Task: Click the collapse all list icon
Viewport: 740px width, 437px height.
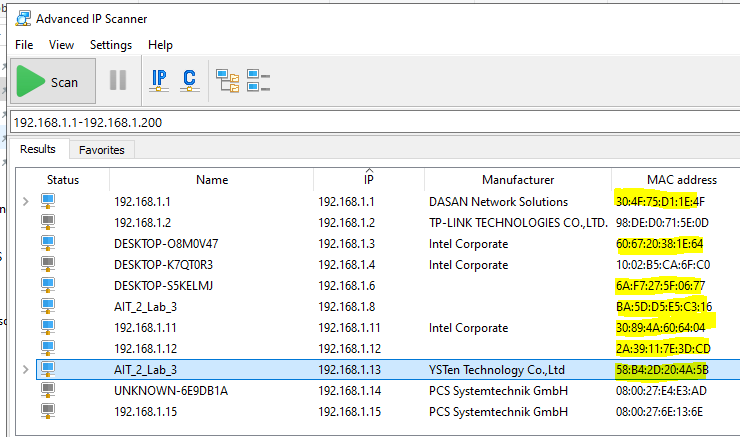Action: (258, 81)
